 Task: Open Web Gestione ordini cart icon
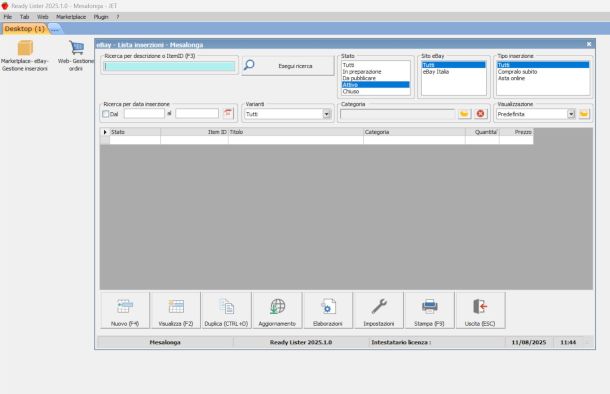pos(76,56)
